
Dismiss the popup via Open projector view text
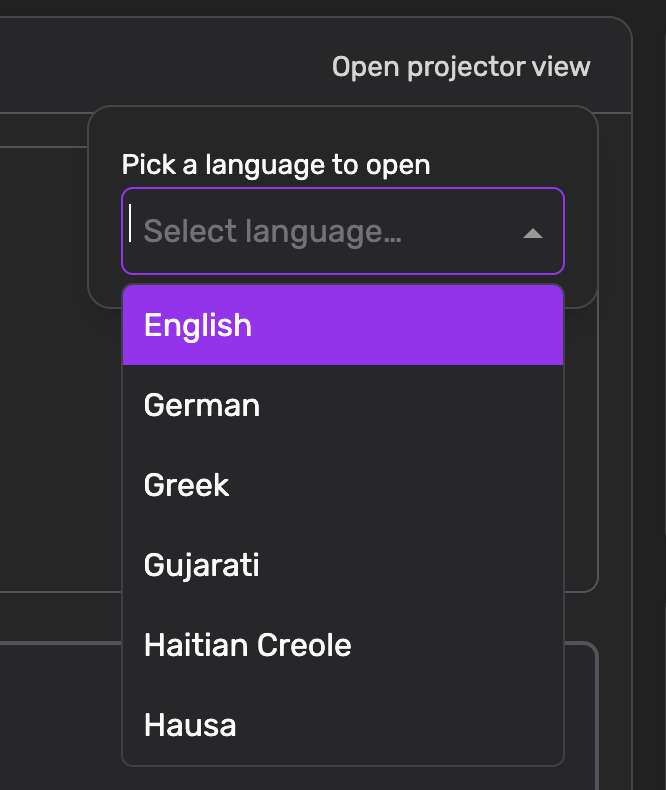pos(460,67)
